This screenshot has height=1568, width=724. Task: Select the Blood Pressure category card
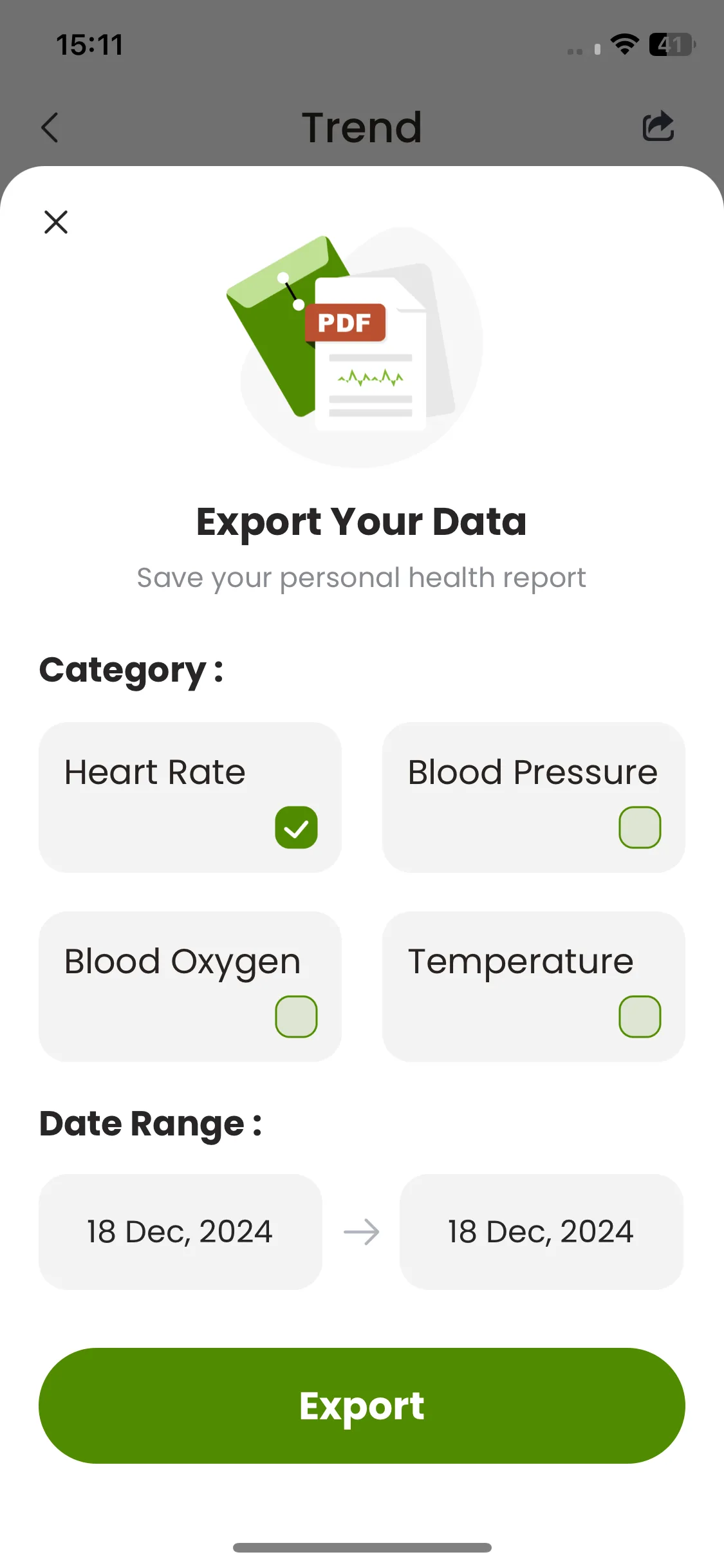(x=534, y=798)
